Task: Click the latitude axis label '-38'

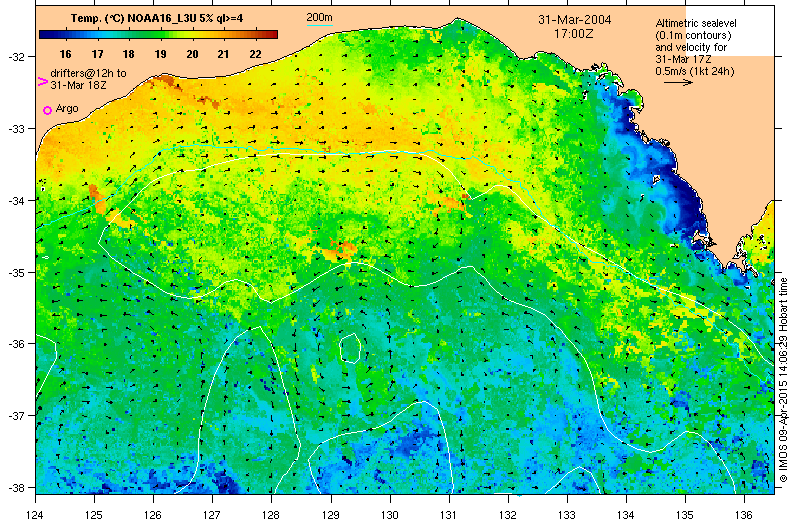Action: coord(15,488)
